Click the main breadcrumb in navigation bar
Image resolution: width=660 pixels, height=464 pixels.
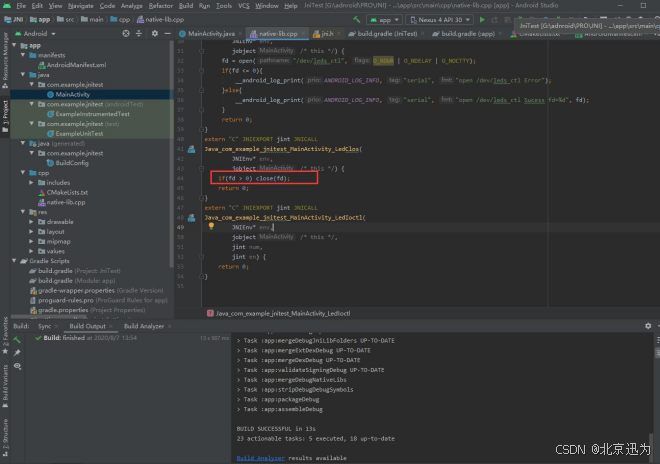[x=92, y=19]
